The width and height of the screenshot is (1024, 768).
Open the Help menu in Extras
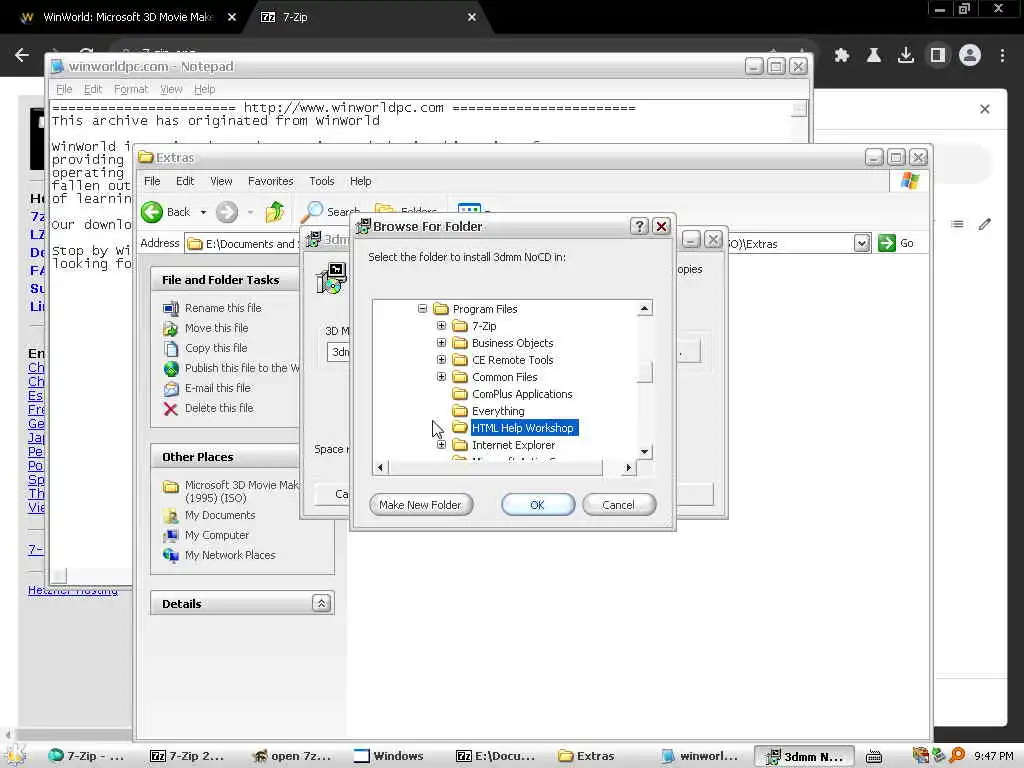point(360,181)
